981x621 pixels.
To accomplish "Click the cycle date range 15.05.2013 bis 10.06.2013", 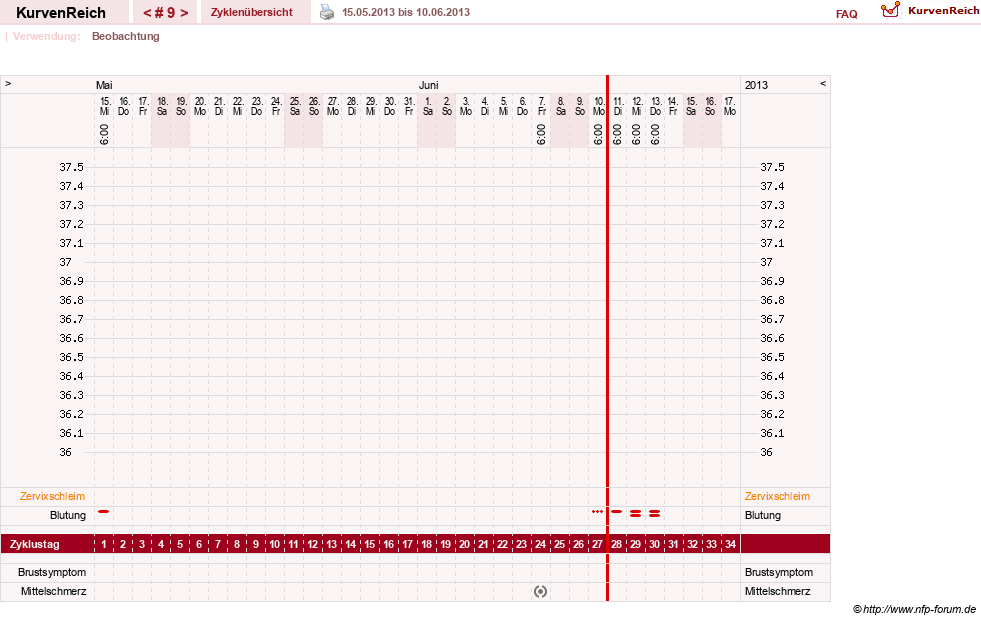I will (406, 12).
